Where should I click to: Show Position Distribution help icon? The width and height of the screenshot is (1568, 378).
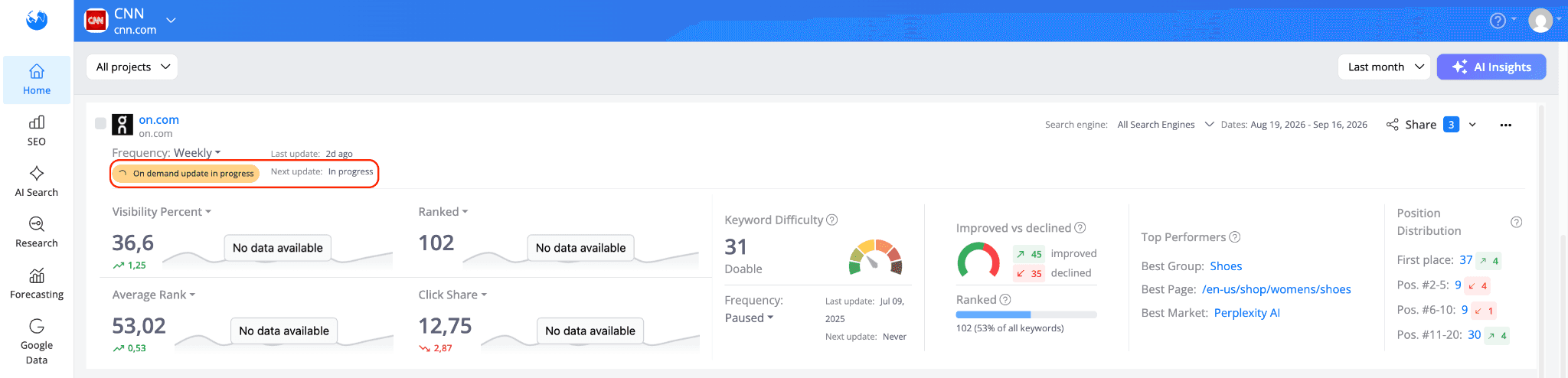pos(1516,222)
